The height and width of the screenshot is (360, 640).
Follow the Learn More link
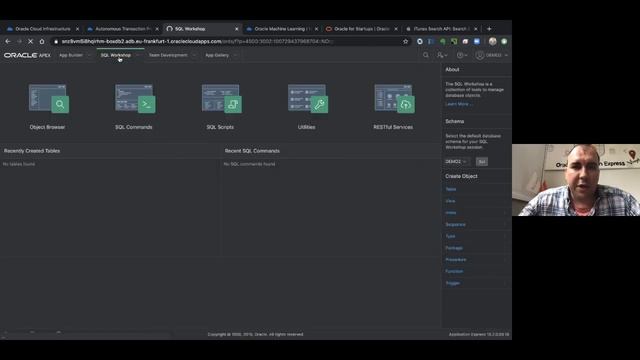pos(458,104)
